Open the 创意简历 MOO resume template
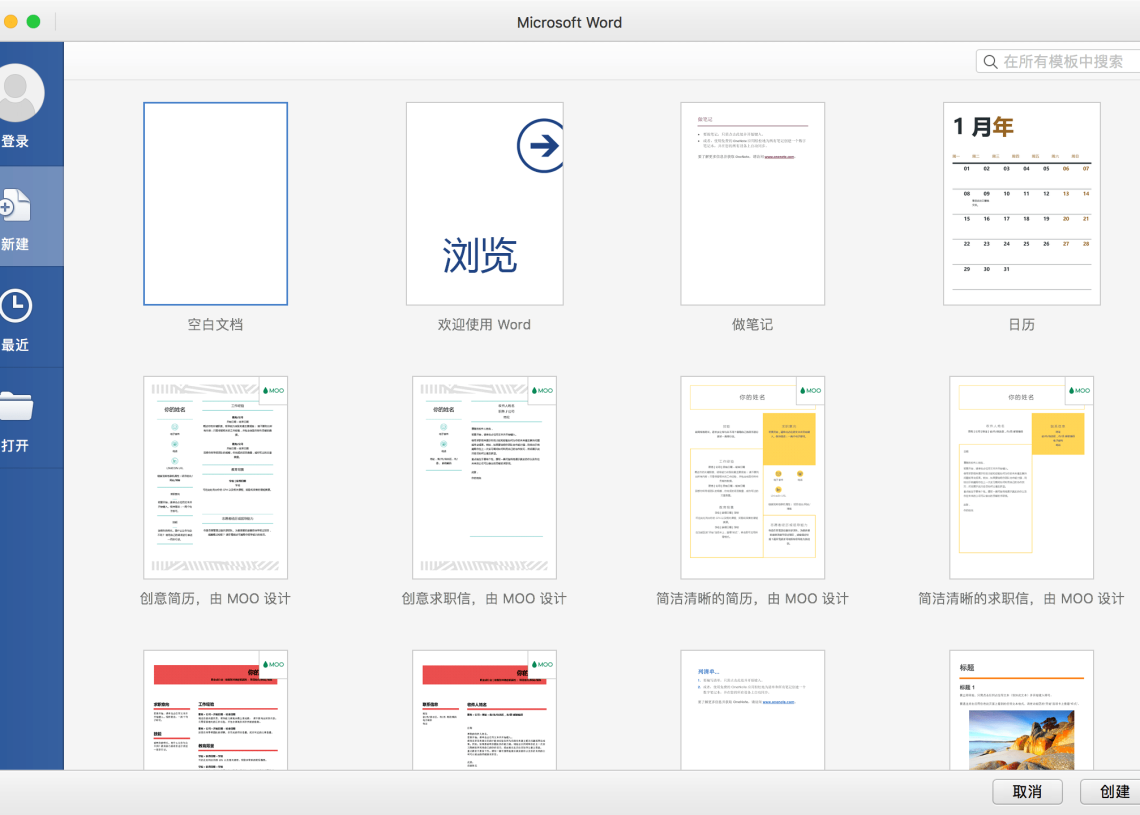 pos(214,476)
